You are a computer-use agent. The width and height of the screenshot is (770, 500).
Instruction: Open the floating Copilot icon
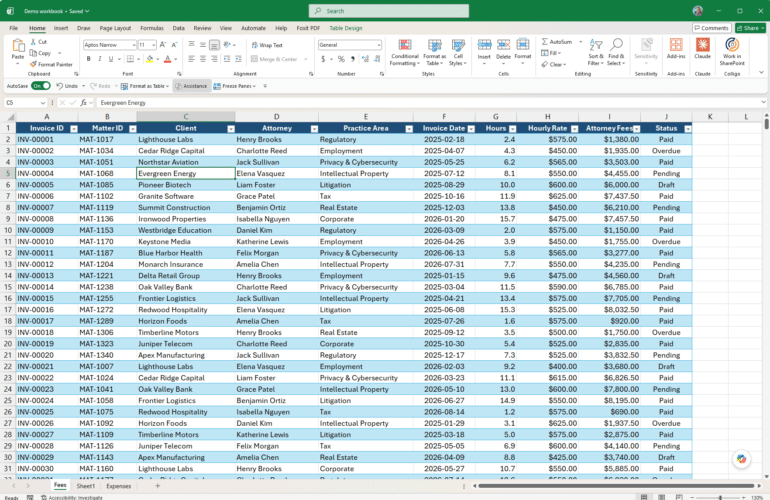[742, 459]
